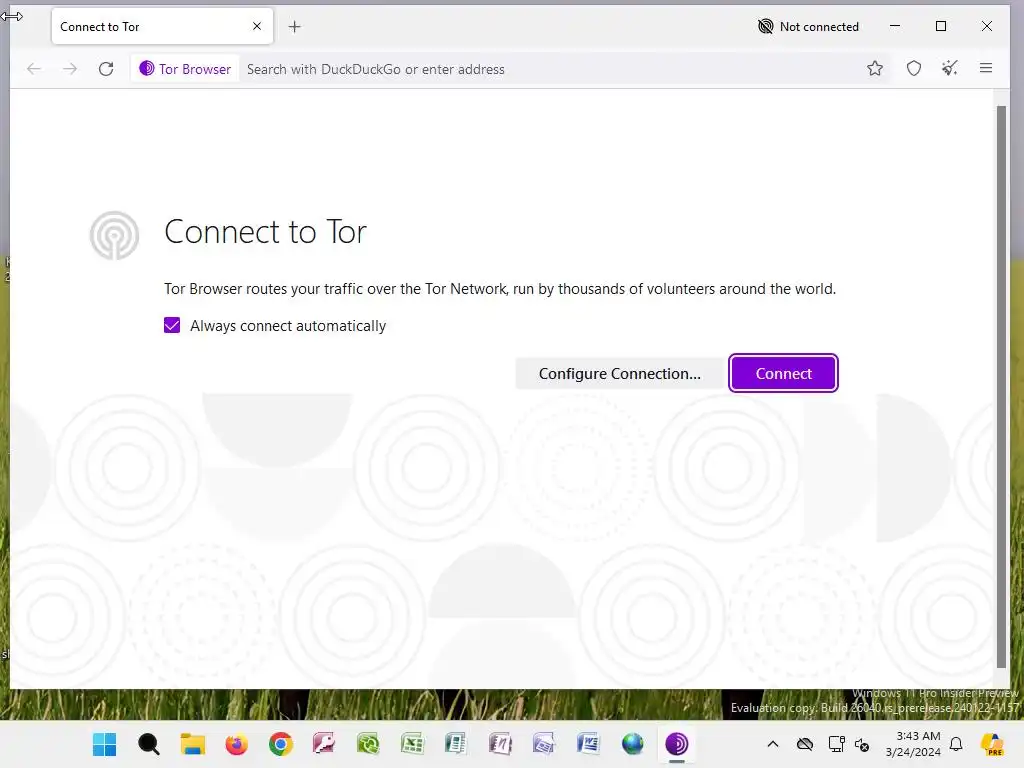1024x768 pixels.
Task: Launch Firefox from the taskbar
Action: (236, 744)
